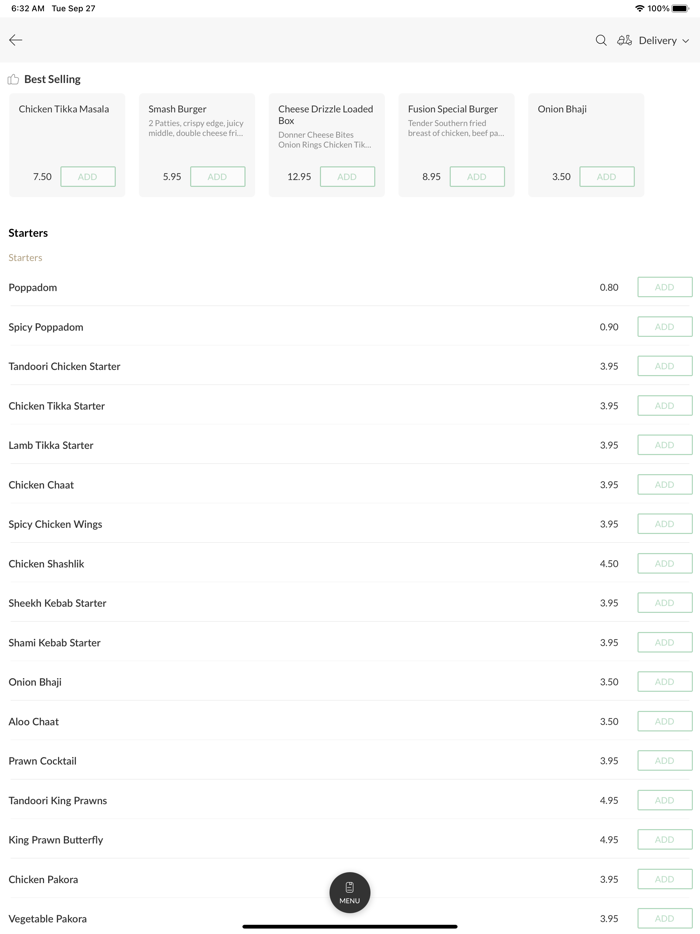Open the Fusion Special Burger description
The image size is (700, 934).
tap(456, 128)
